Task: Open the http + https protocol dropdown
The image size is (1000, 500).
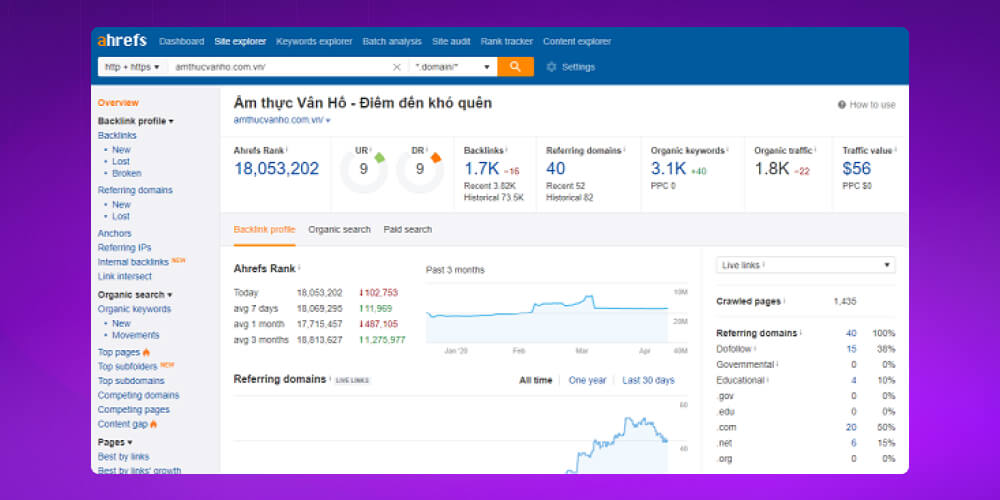Action: pyautogui.click(x=132, y=67)
